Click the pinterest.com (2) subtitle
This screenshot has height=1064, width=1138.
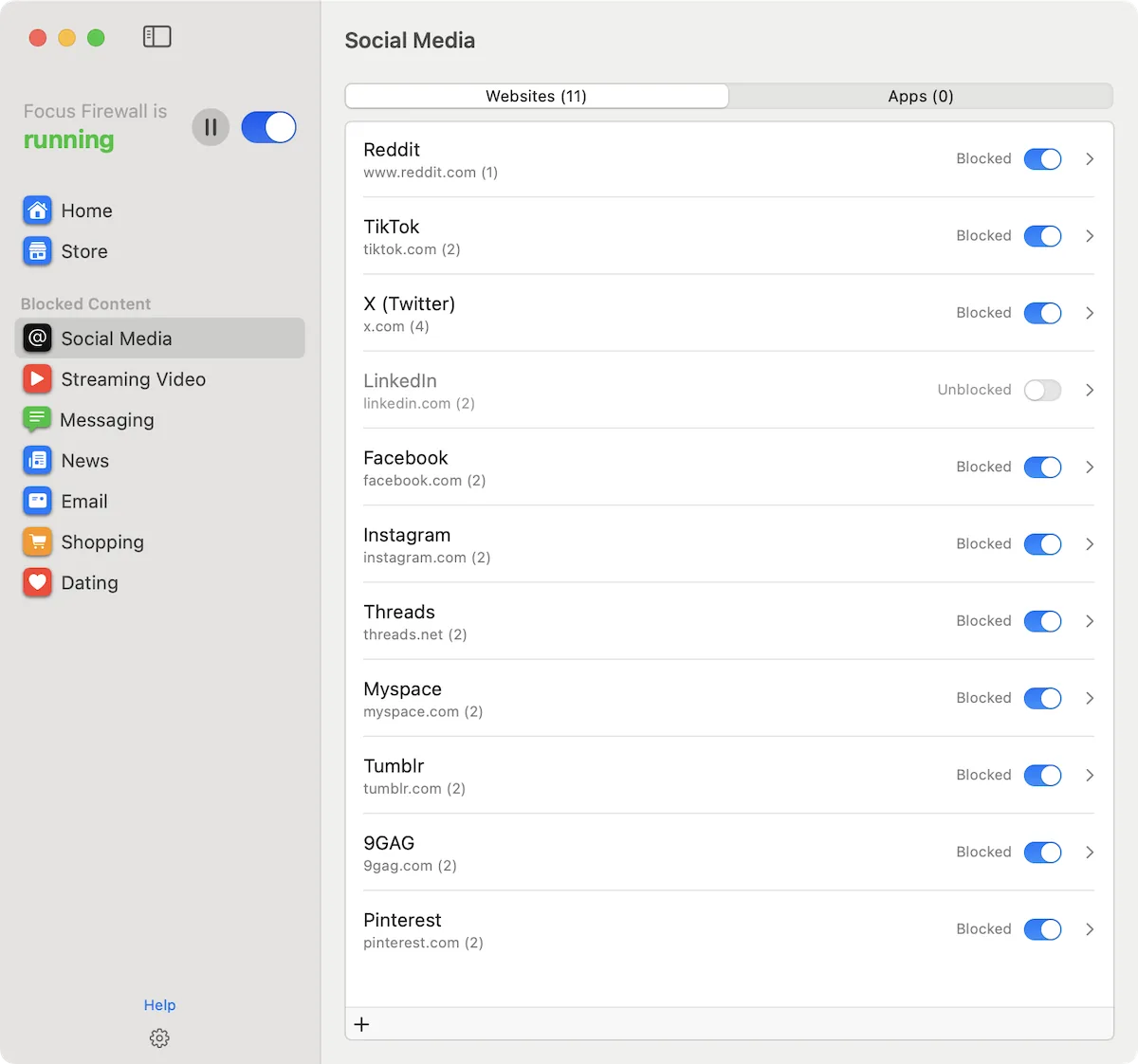[423, 943]
